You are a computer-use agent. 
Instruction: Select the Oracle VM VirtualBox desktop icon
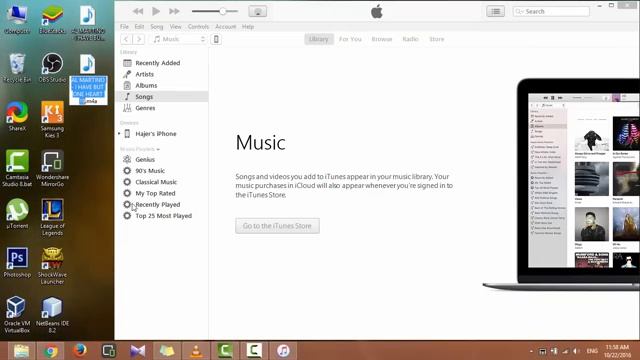[x=17, y=315]
